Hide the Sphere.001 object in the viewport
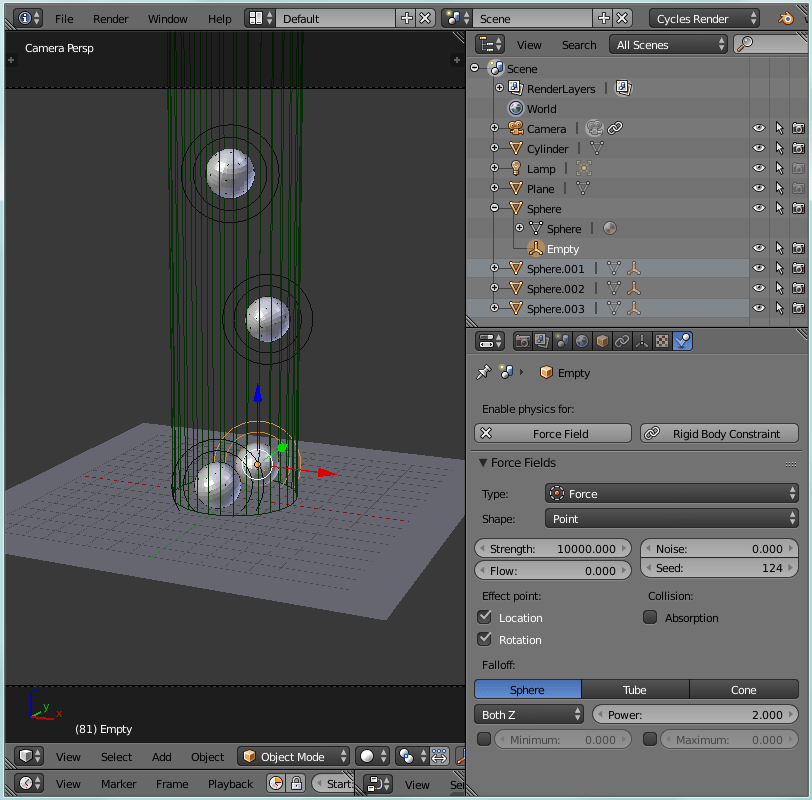This screenshot has width=812, height=800. tap(757, 268)
